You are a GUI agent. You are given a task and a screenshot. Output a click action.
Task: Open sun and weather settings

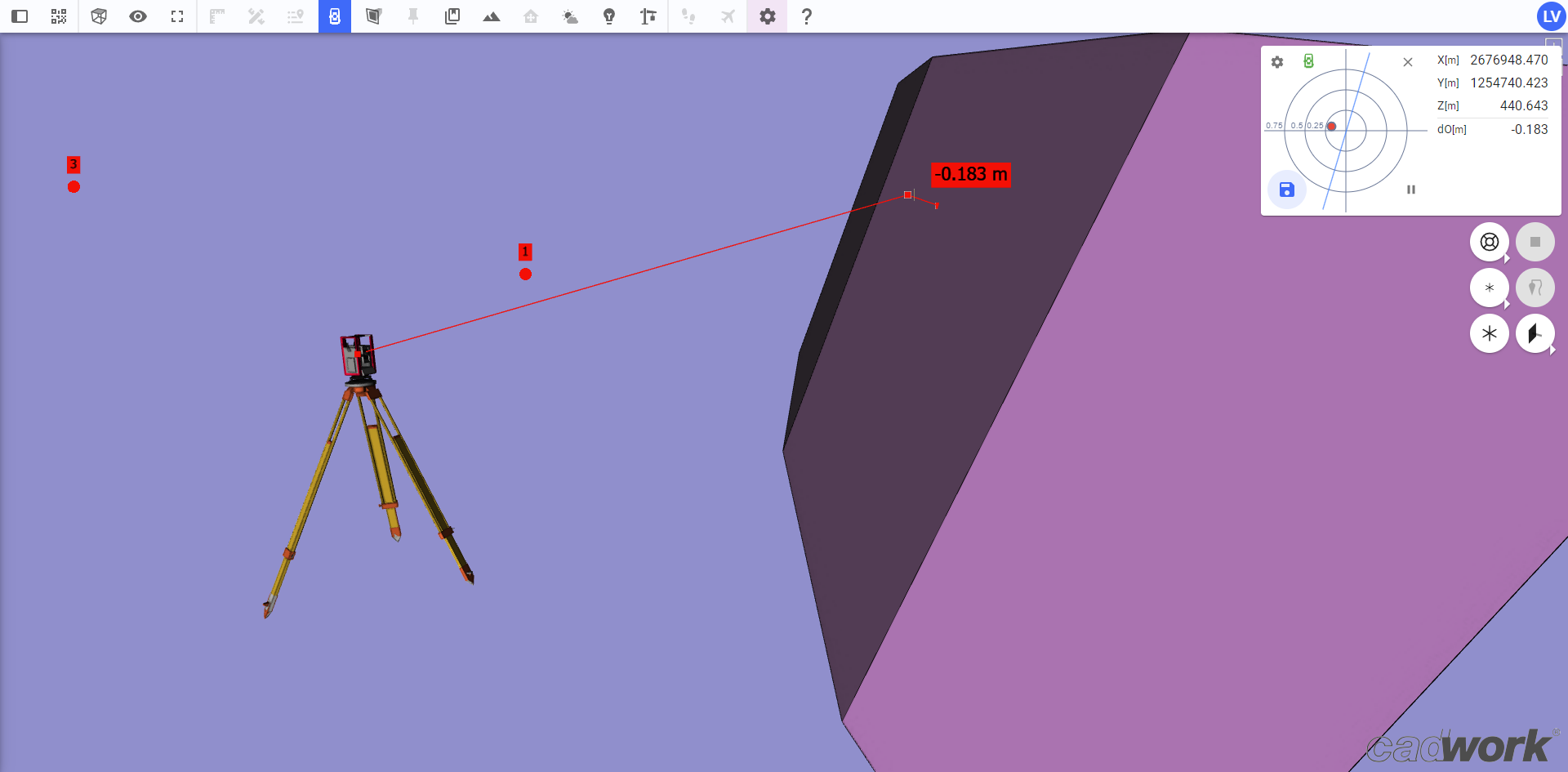(570, 16)
